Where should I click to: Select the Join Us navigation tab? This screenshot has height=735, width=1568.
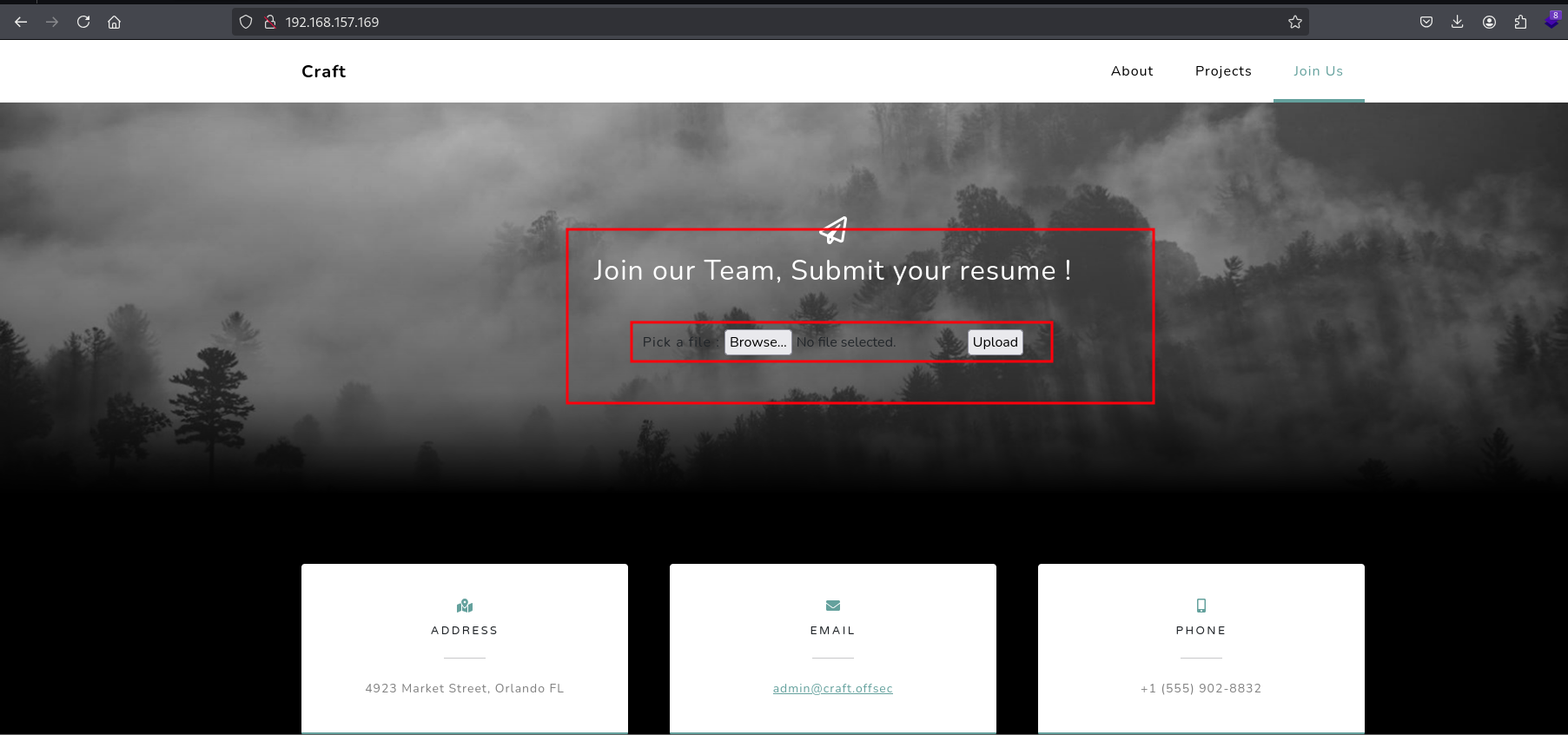click(x=1318, y=71)
